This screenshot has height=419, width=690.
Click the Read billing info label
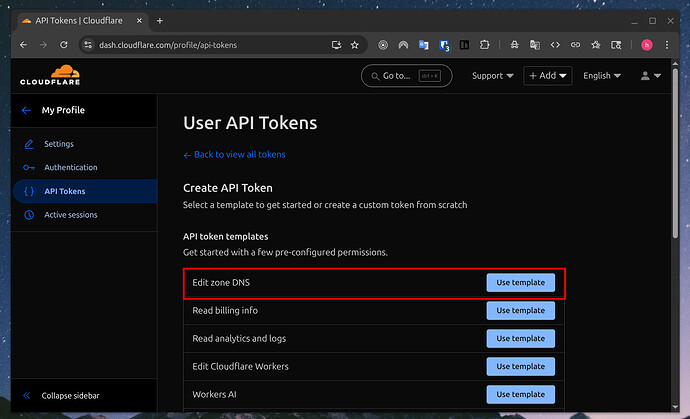225,311
